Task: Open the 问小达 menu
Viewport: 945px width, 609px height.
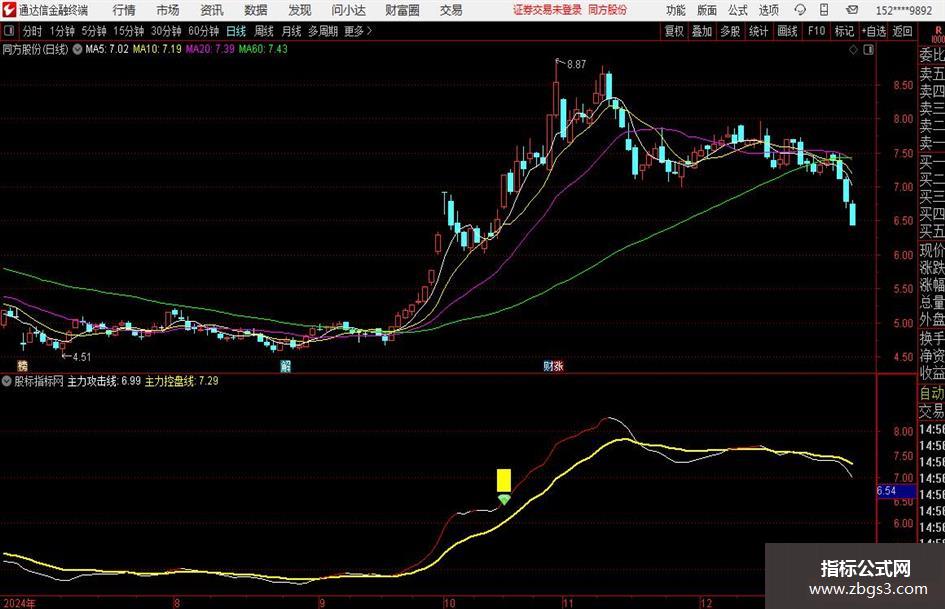Action: (x=348, y=10)
